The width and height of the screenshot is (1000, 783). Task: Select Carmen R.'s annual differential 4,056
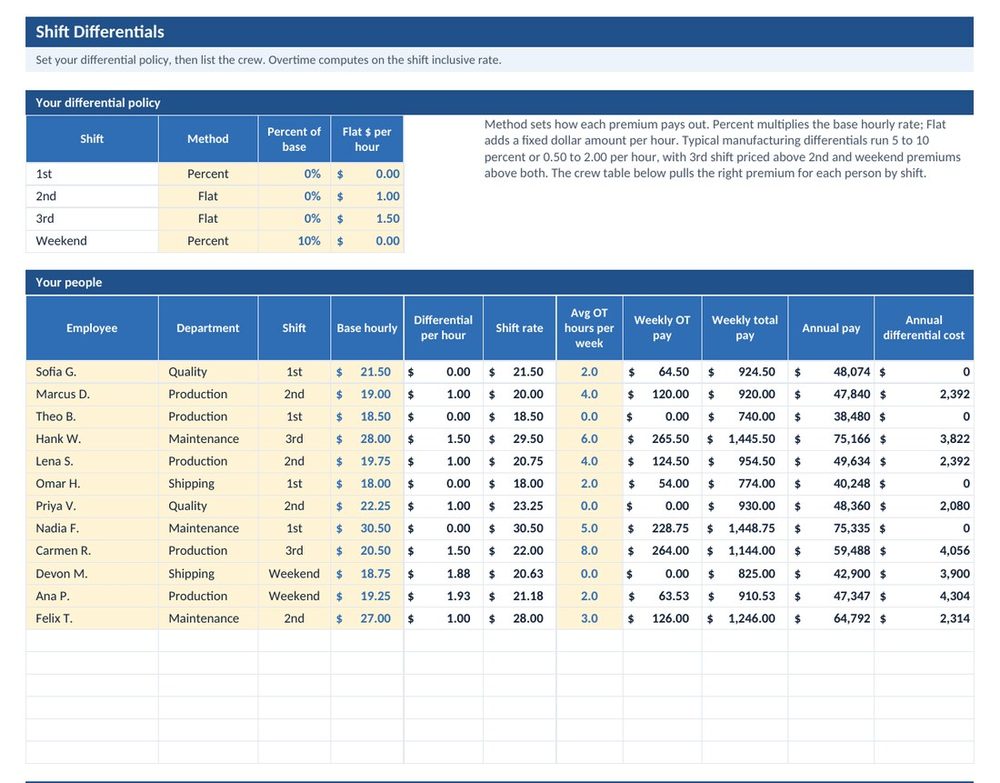click(923, 550)
